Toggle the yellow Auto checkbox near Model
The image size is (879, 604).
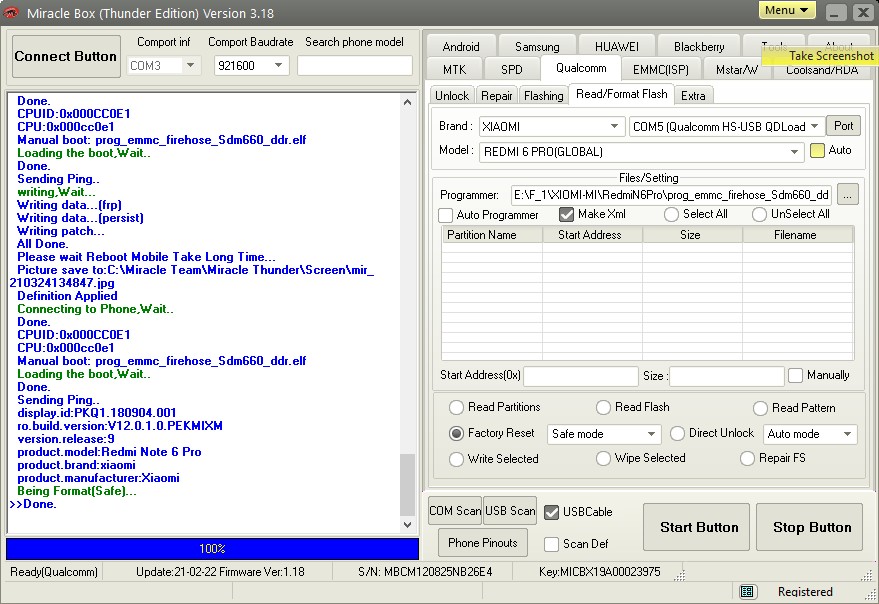[817, 150]
